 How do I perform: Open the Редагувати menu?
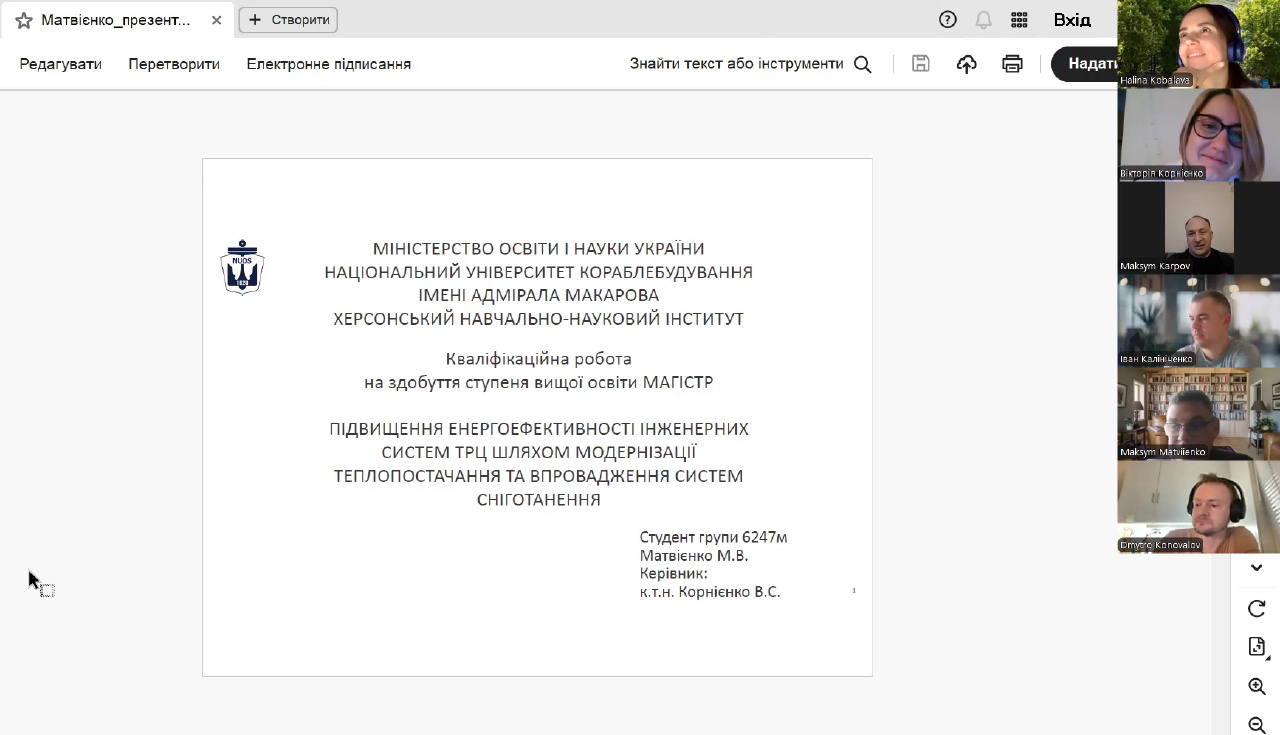(x=61, y=64)
